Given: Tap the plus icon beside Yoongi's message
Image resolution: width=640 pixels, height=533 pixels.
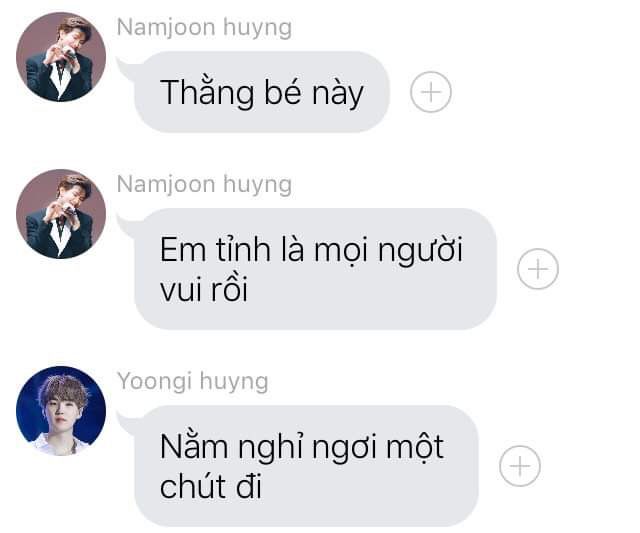Looking at the screenshot, I should pos(520,466).
